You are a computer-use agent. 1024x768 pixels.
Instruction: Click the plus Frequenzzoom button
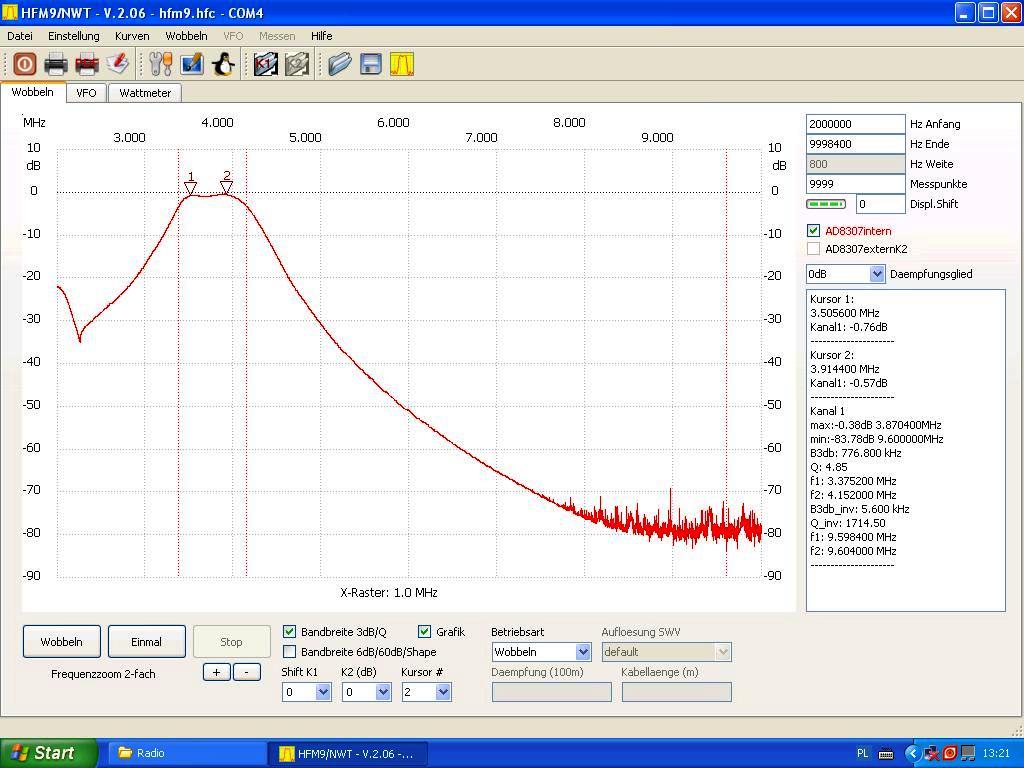click(x=216, y=672)
